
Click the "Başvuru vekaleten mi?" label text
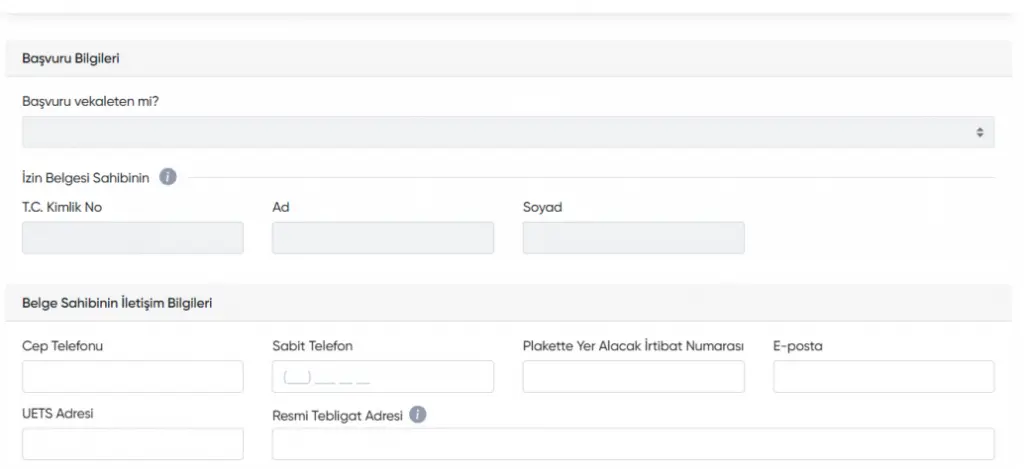tap(84, 102)
